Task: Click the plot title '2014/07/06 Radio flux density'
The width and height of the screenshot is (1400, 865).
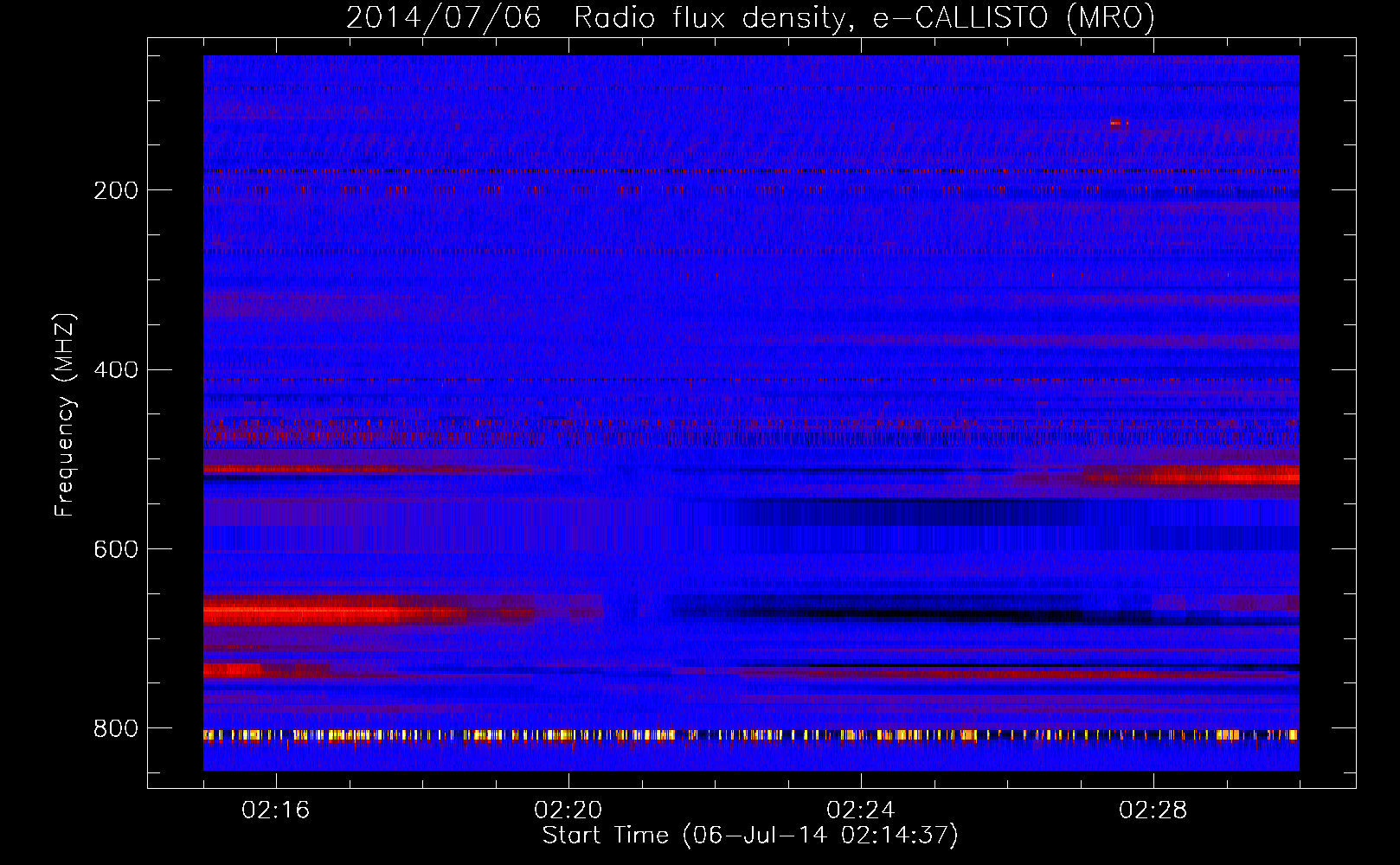Action: click(x=750, y=17)
